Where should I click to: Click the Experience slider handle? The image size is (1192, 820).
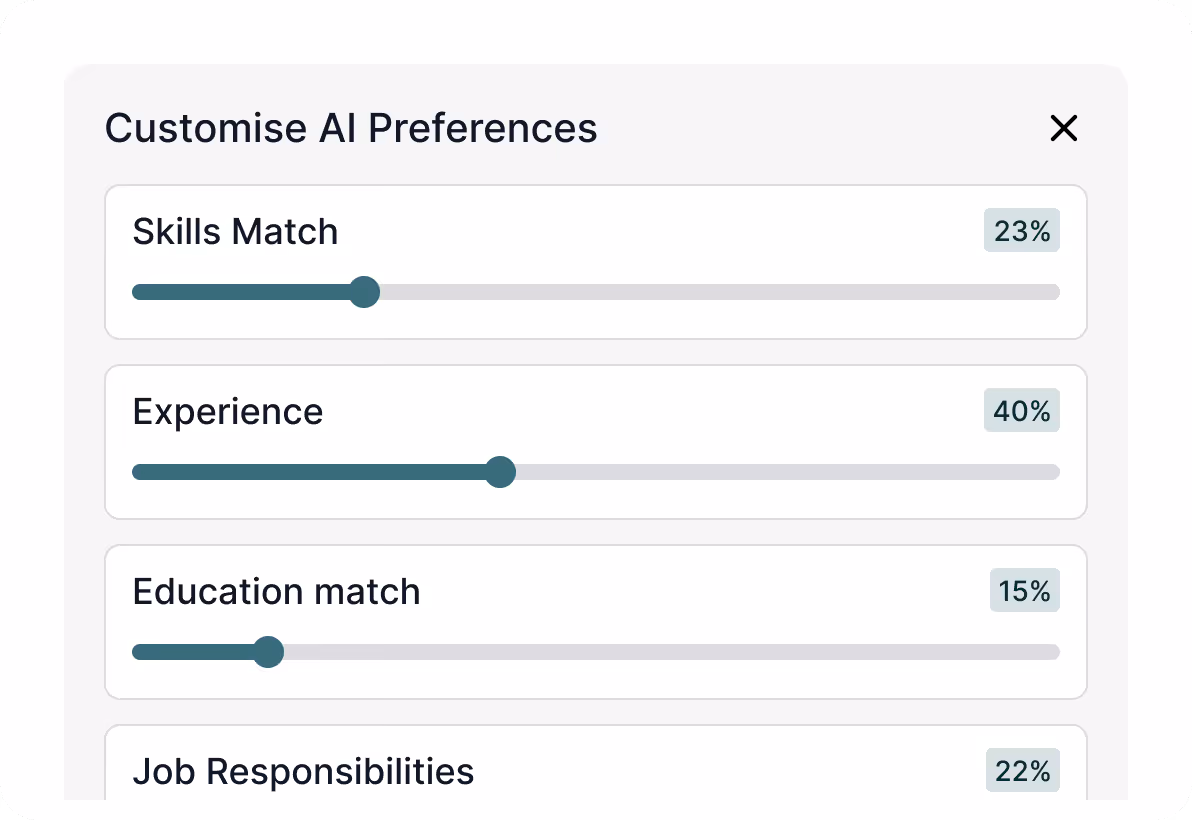[500, 472]
